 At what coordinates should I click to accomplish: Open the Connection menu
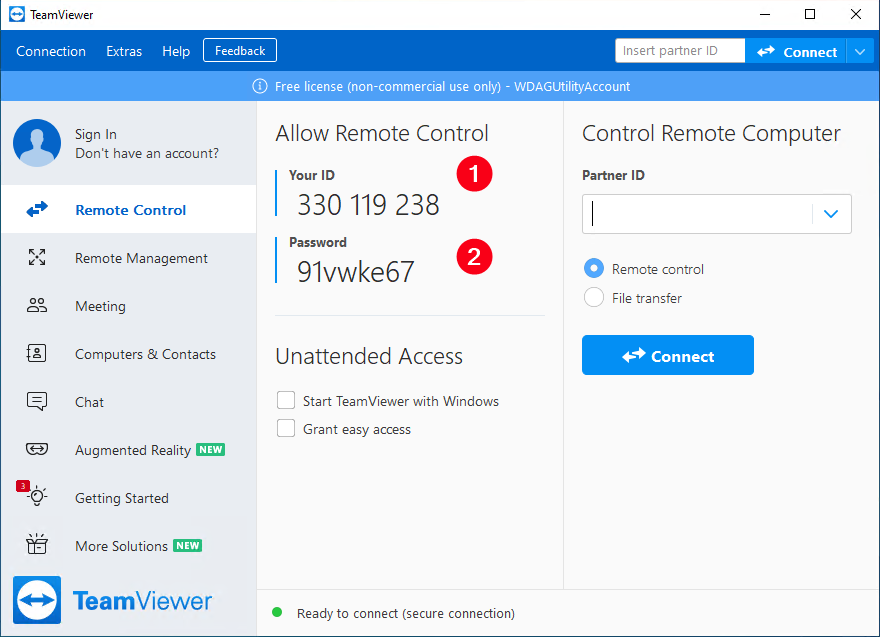tap(51, 51)
